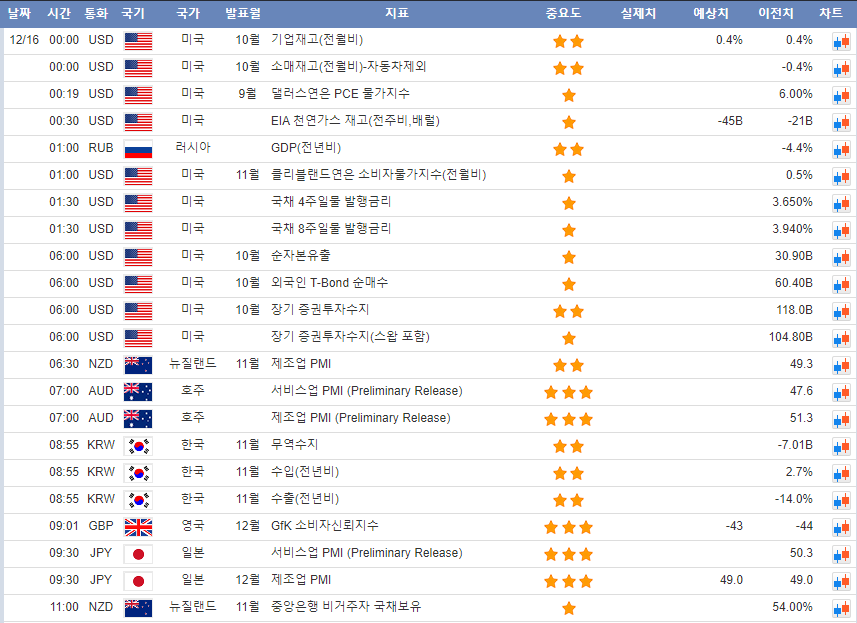Click two-star rating in 러시아 GDP row
Screen dimensions: 857x623
coord(568,149)
